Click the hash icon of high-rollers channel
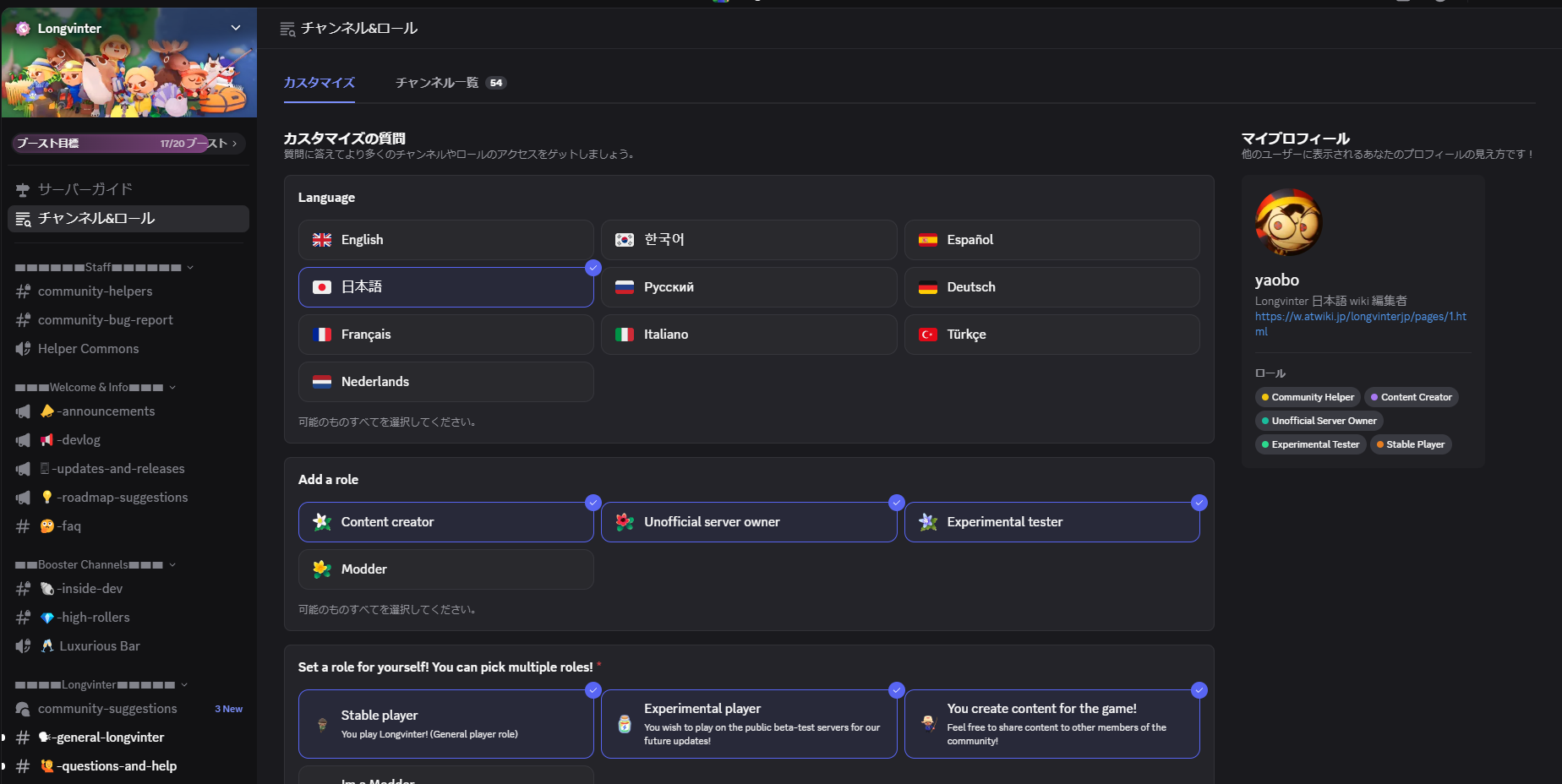Image resolution: width=1562 pixels, height=784 pixels. pos(23,618)
